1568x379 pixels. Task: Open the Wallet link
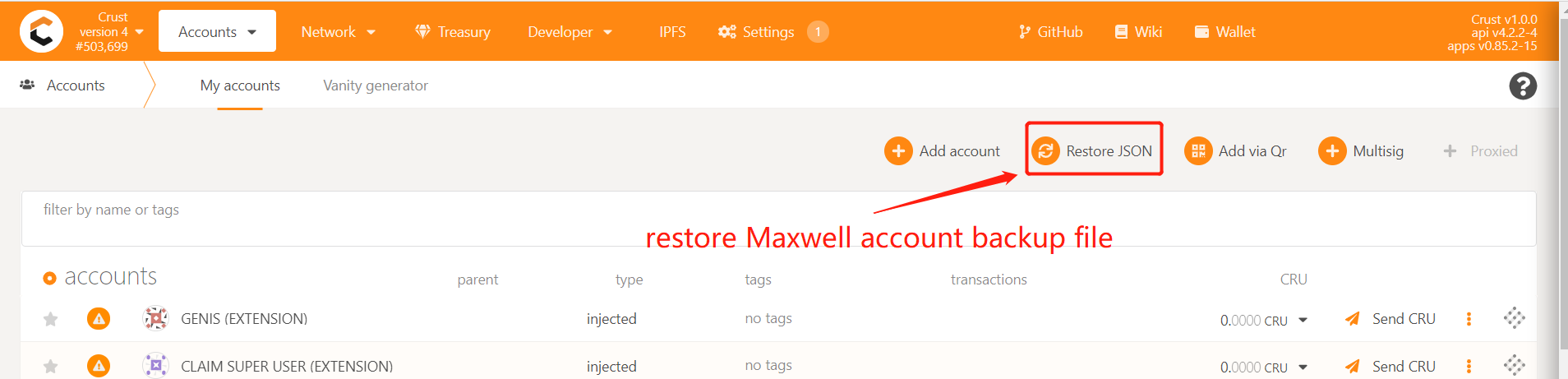[x=1224, y=31]
